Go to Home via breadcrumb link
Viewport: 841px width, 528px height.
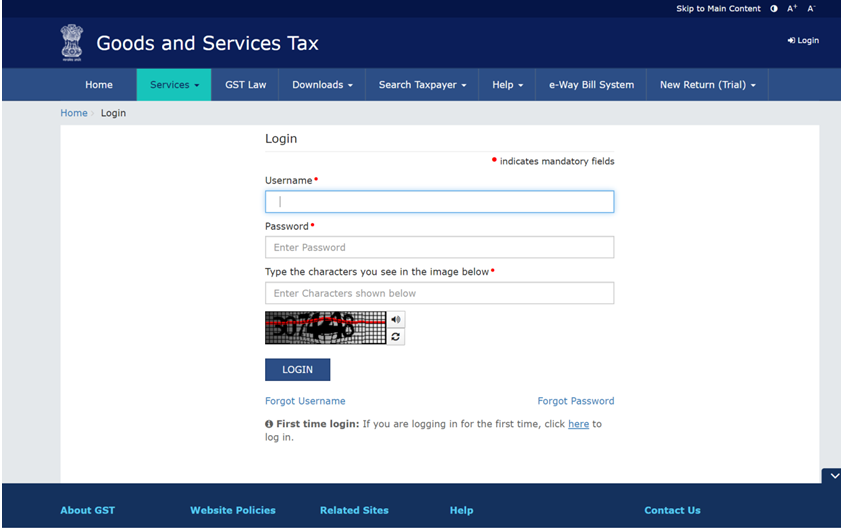pos(73,113)
